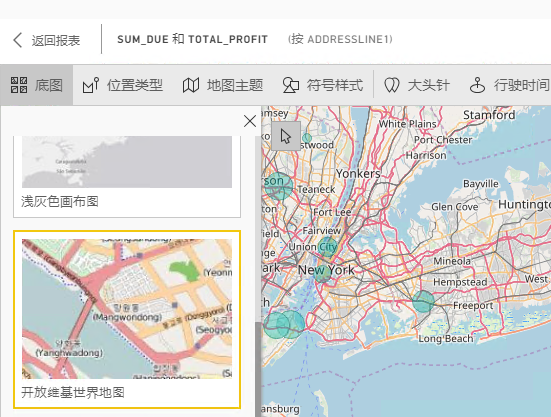
Task: Click the teal bubble on Union City
Action: 328,247
